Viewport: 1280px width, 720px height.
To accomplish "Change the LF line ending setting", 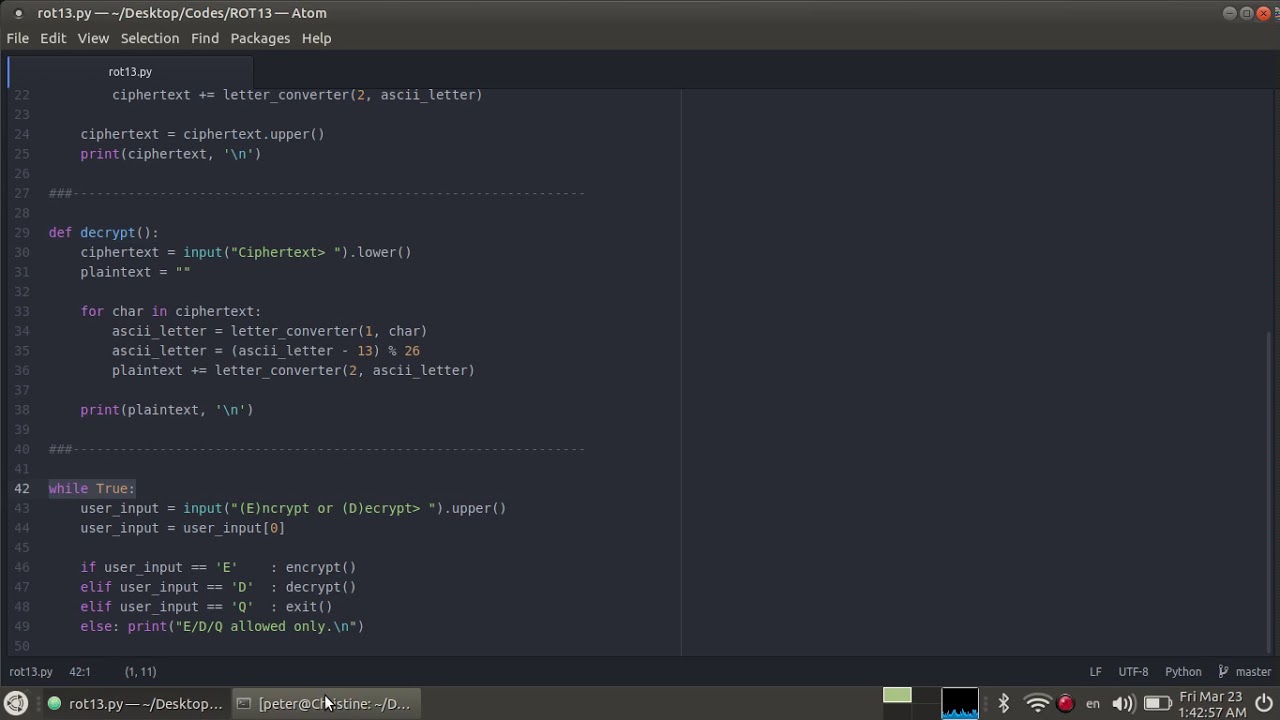I will (1095, 672).
